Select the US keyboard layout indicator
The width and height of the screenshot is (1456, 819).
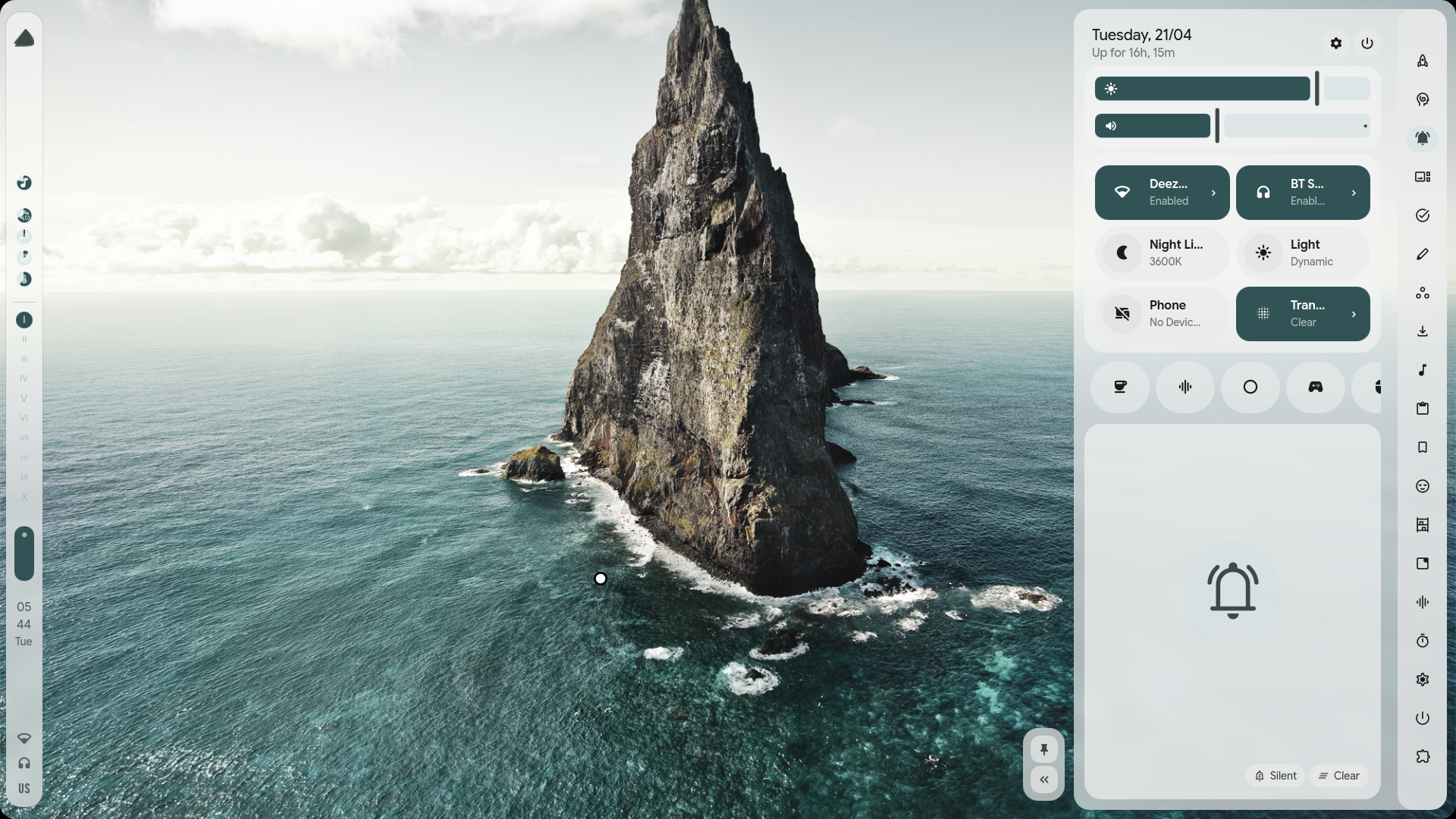(24, 788)
